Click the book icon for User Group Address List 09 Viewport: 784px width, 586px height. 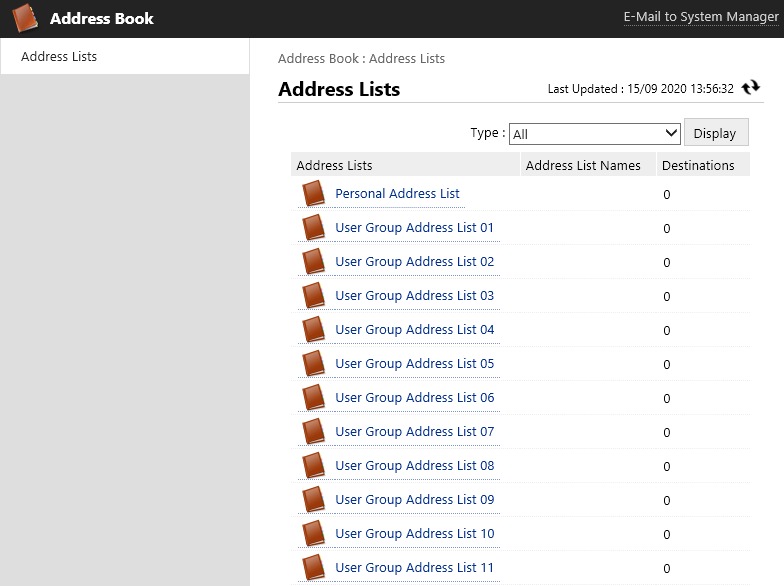(314, 500)
